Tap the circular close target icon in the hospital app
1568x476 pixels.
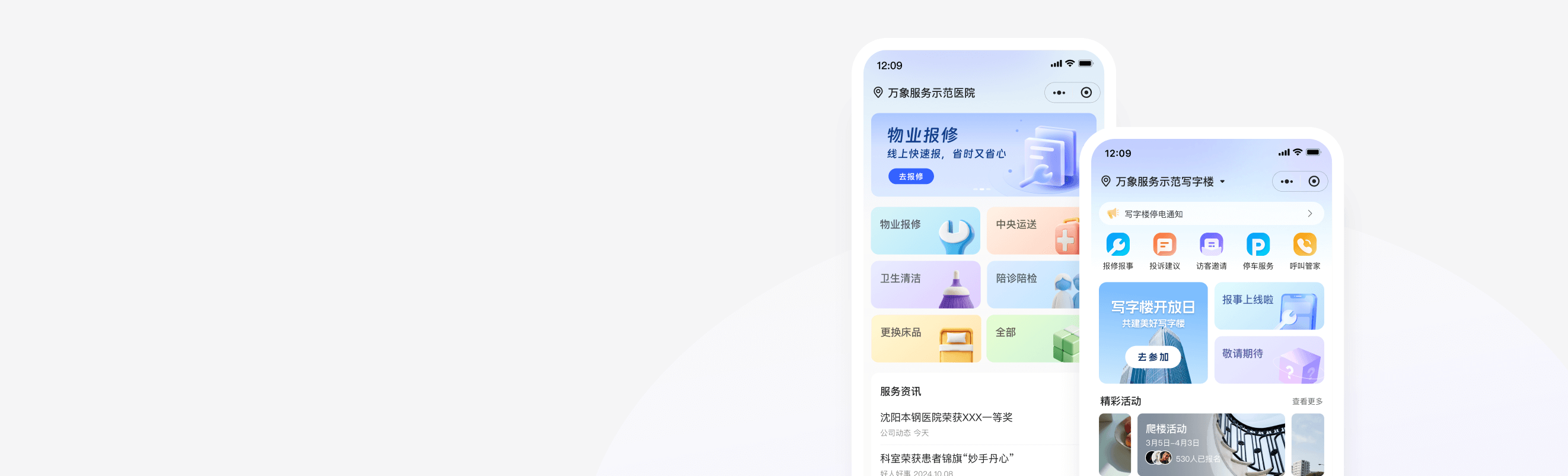[x=1086, y=93]
